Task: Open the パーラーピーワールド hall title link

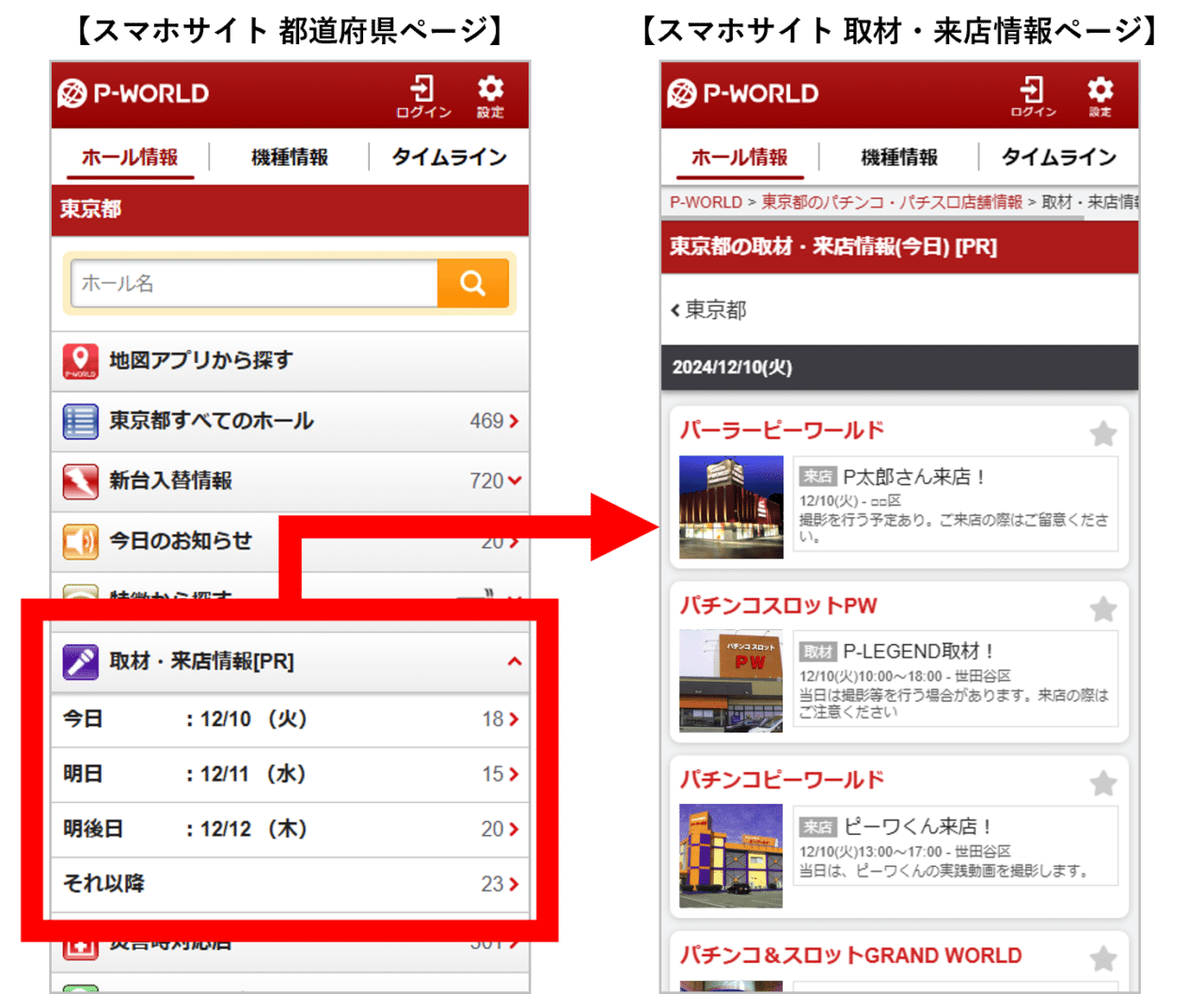Action: [x=783, y=431]
